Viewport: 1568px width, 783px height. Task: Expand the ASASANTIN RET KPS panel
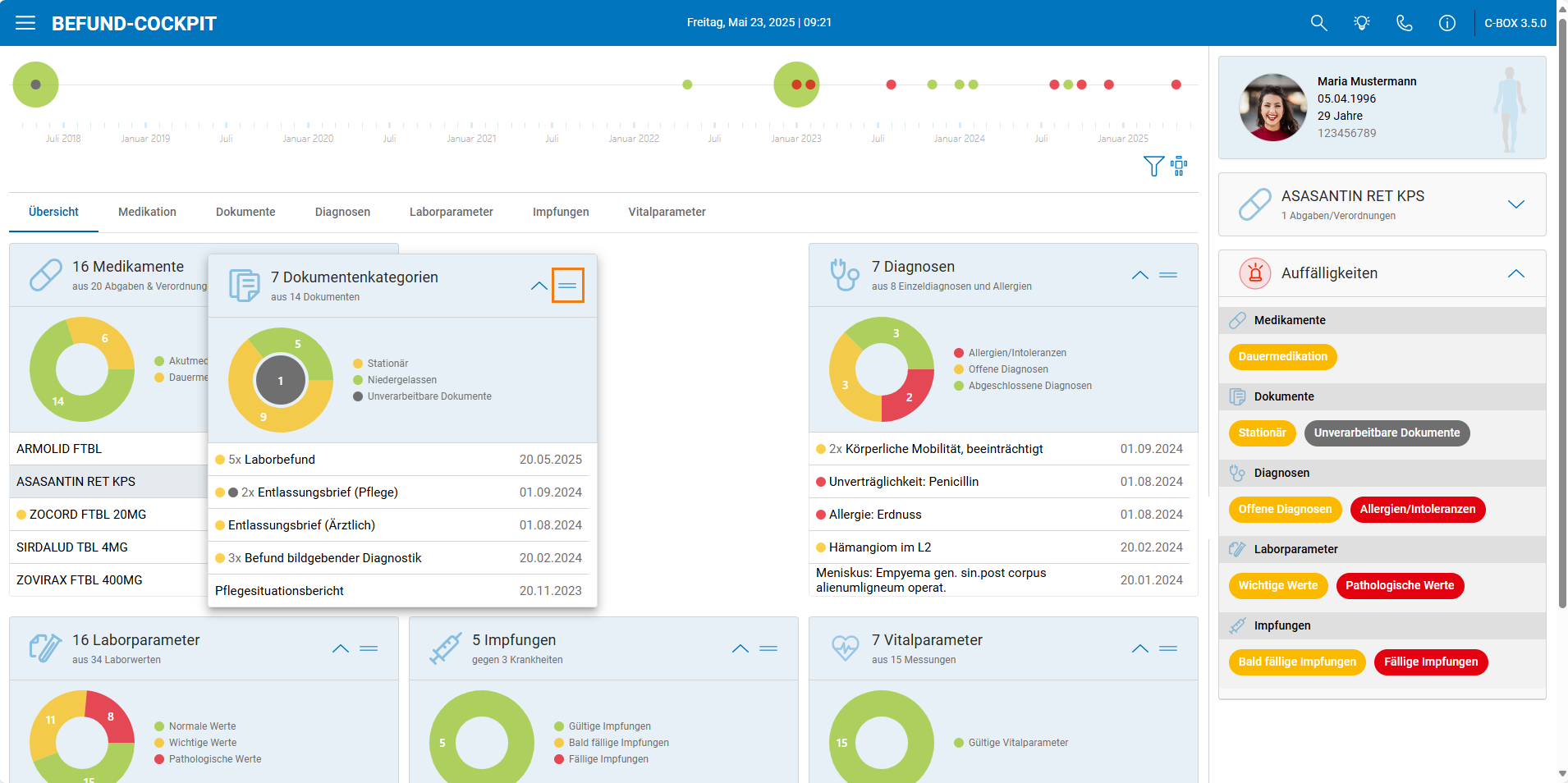[x=1515, y=204]
